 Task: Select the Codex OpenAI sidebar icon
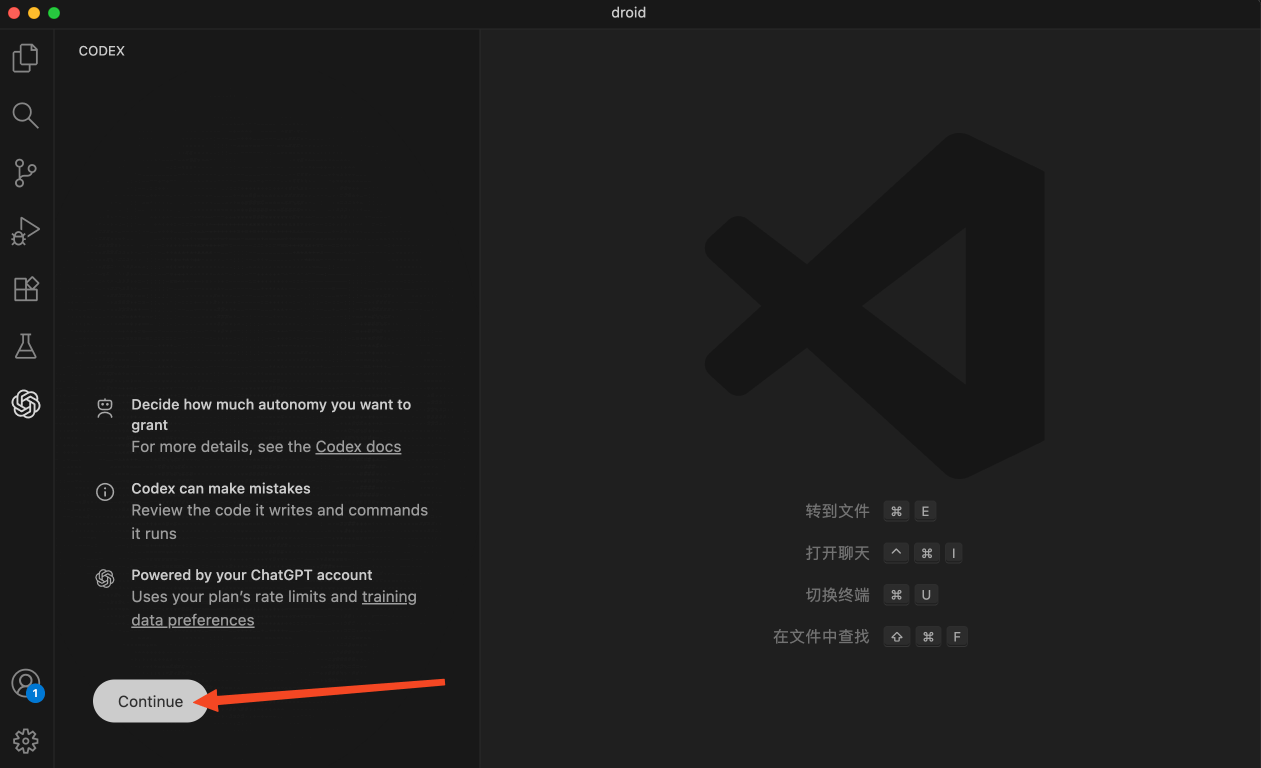tap(26, 404)
